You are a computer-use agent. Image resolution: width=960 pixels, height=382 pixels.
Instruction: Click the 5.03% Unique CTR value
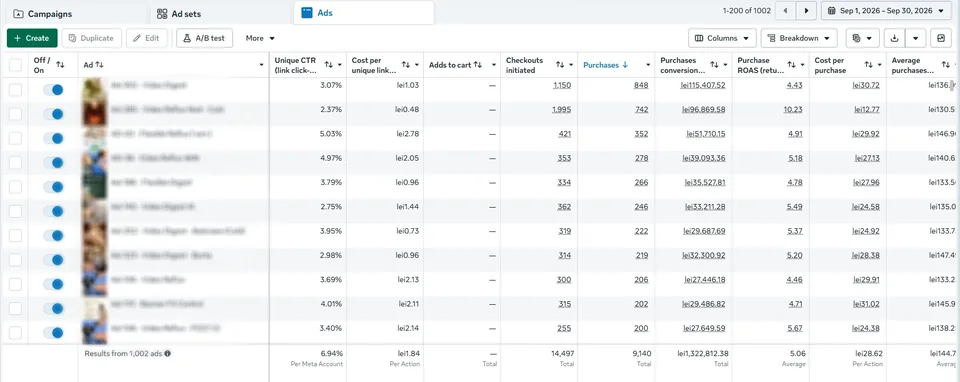[331, 133]
